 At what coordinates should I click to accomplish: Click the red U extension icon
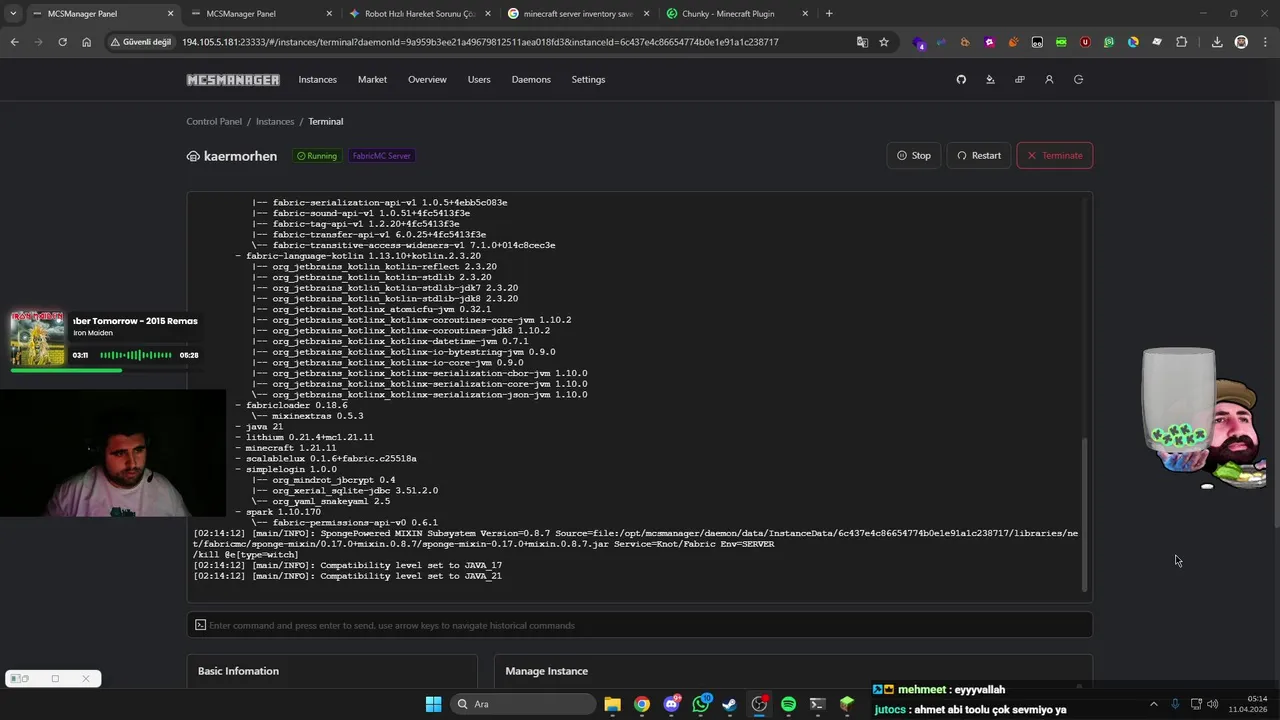pyautogui.click(x=1085, y=42)
